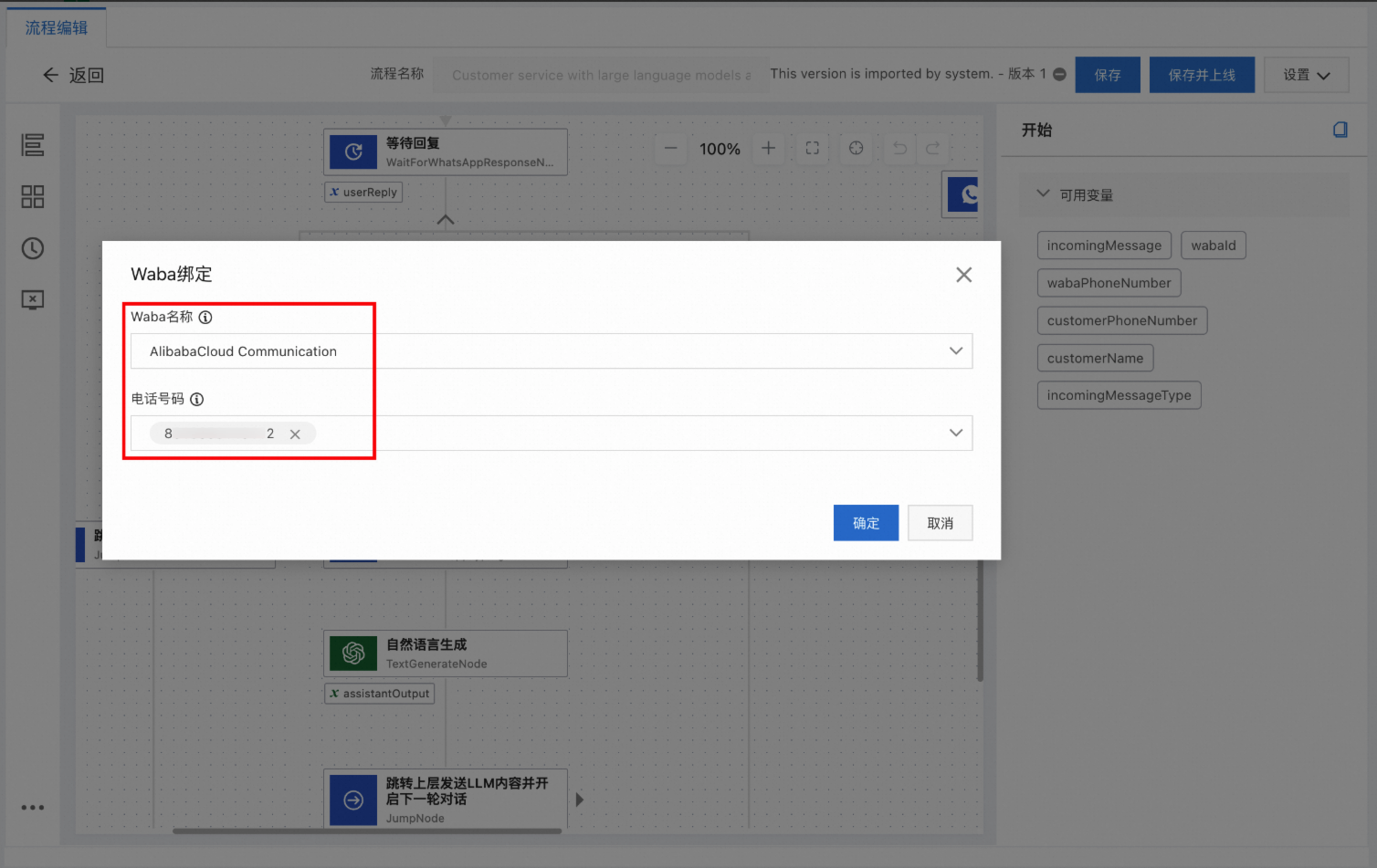
Task: Click the 返回 link
Action: (x=87, y=75)
